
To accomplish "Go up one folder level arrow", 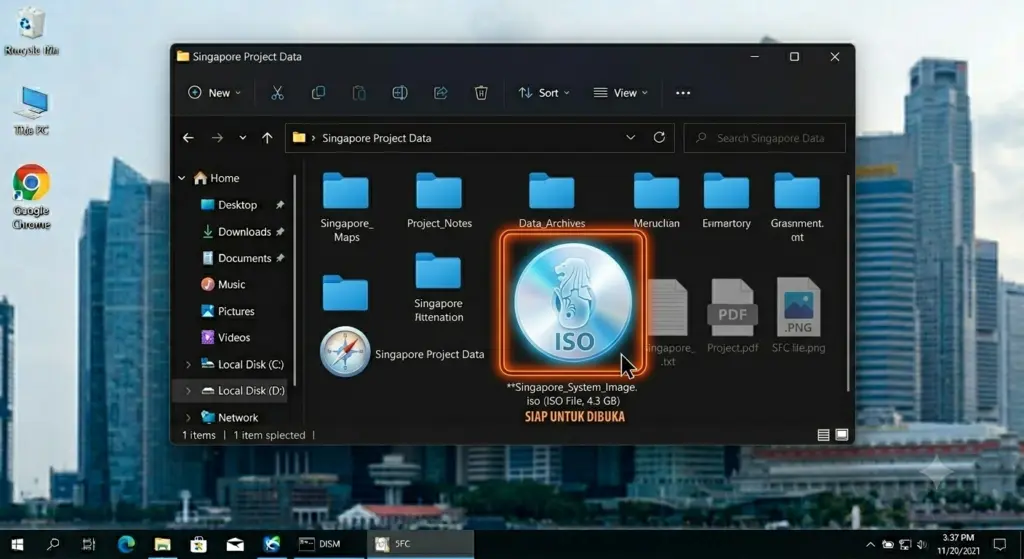I will click(x=267, y=138).
